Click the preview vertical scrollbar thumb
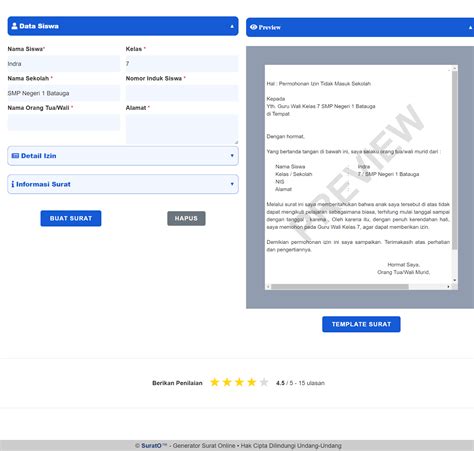Screen dimensions: 474x451 point(455,161)
